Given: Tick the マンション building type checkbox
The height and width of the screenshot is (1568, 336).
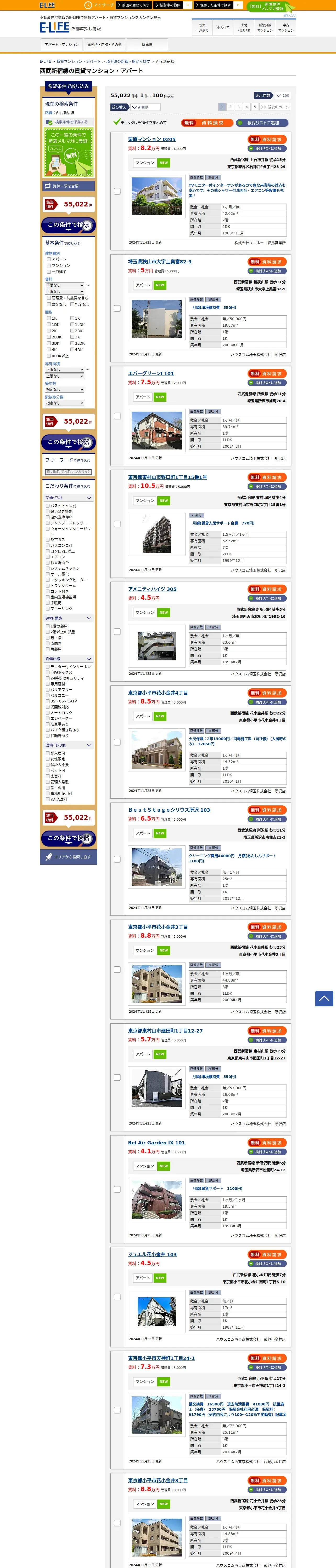Looking at the screenshot, I should pos(49,266).
